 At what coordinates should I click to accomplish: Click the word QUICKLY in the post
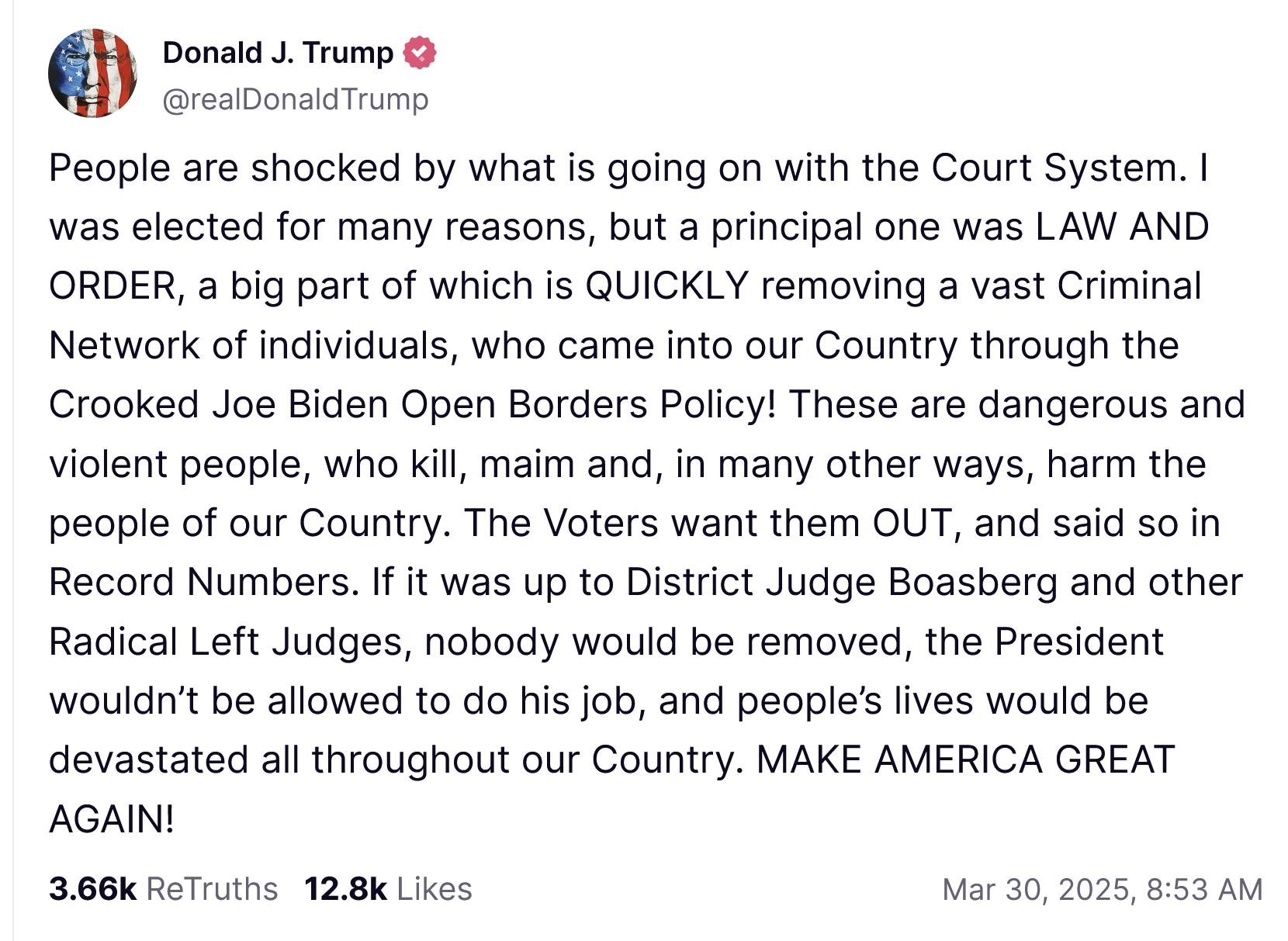[x=667, y=286]
